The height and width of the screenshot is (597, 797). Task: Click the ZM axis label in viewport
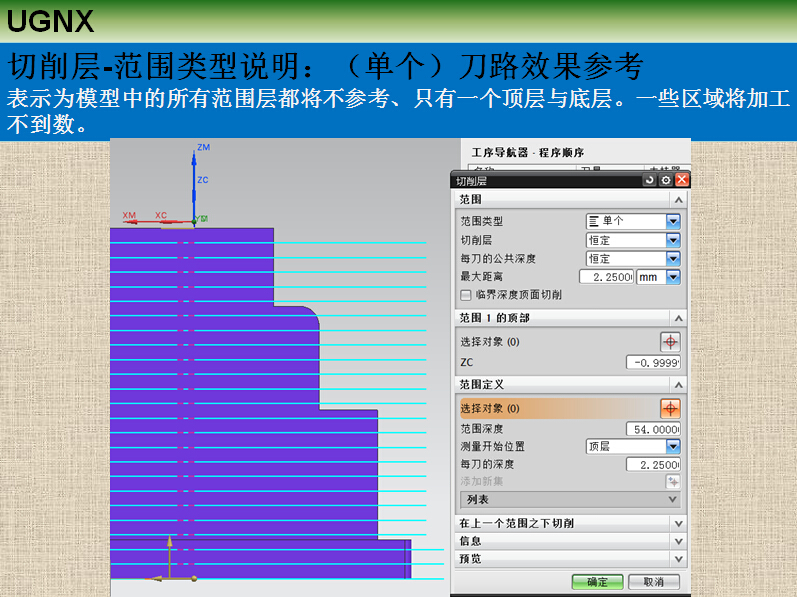click(x=203, y=147)
